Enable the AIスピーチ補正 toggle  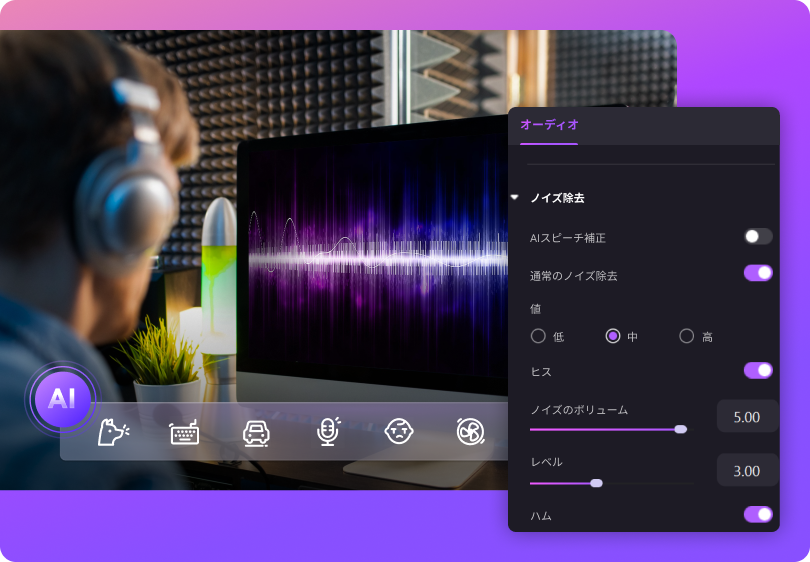point(758,237)
